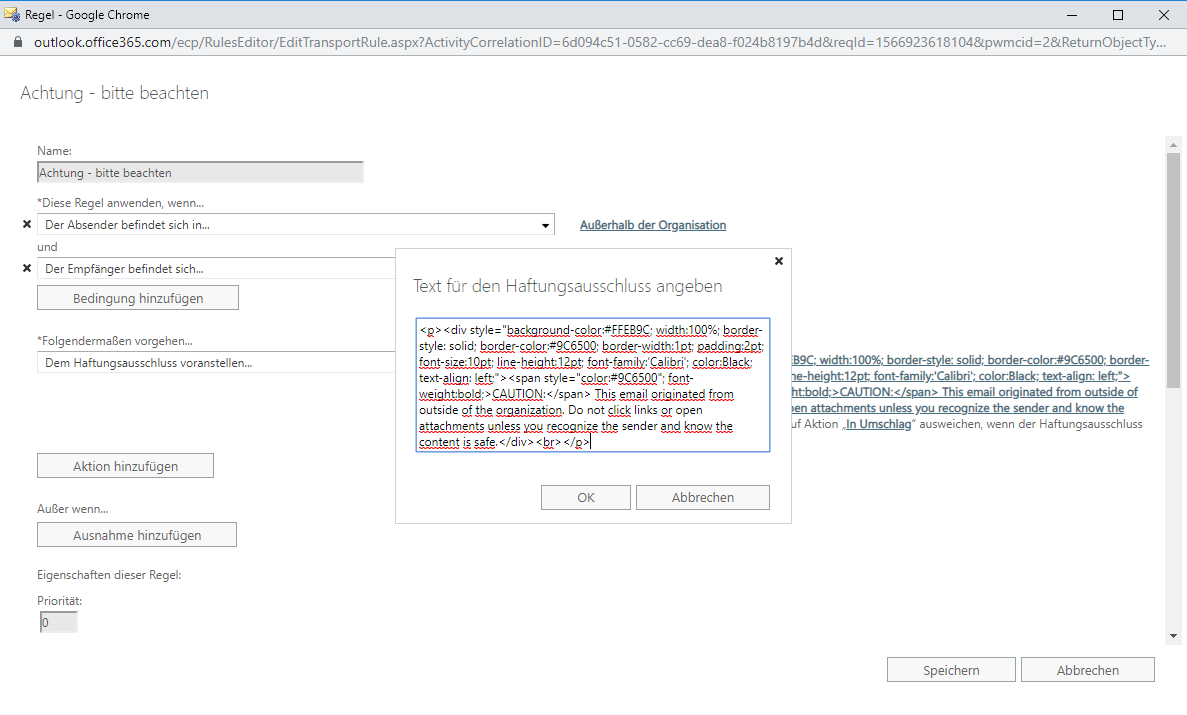The width and height of the screenshot is (1187, 715).
Task: Click the lock icon in the address bar
Action: click(17, 43)
